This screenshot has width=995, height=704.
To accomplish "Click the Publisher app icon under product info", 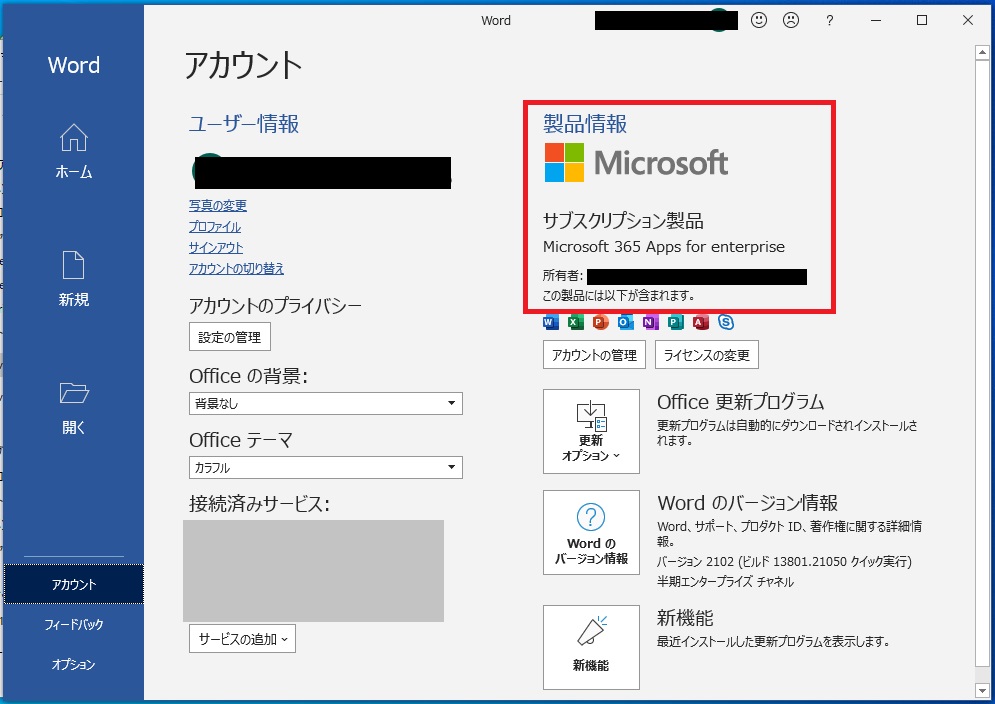I will point(676,322).
